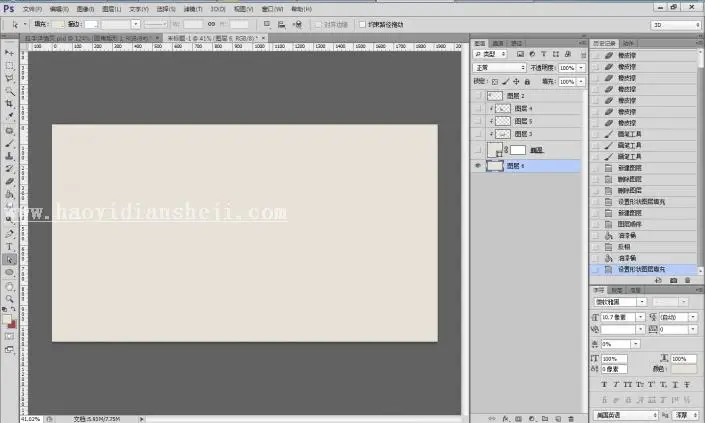Viewport: 705px width, 423px height.
Task: Switch to the 未标题-1 document tab
Action: point(213,38)
